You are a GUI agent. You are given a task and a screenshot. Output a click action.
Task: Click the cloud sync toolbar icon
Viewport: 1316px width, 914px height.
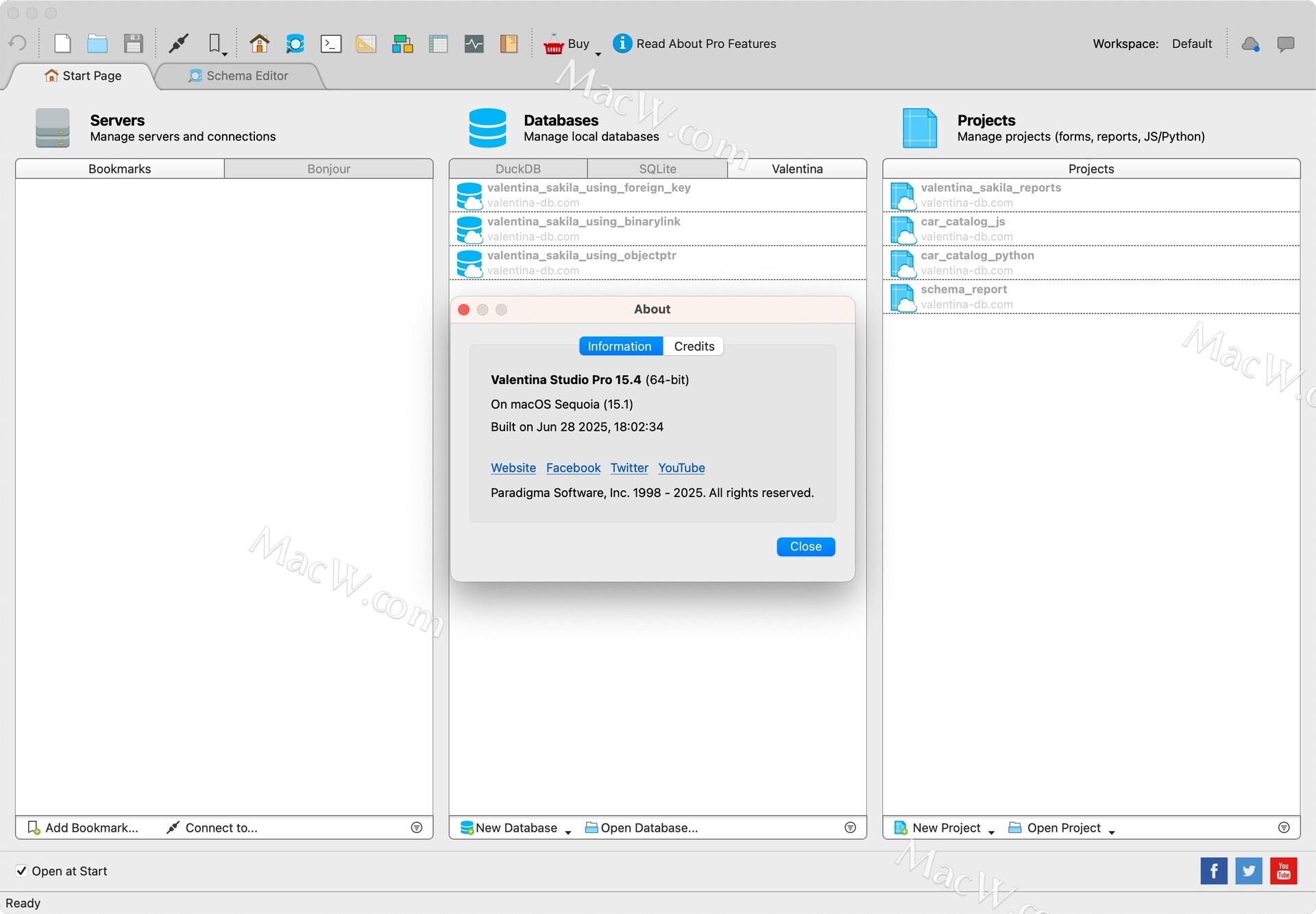pyautogui.click(x=1250, y=44)
